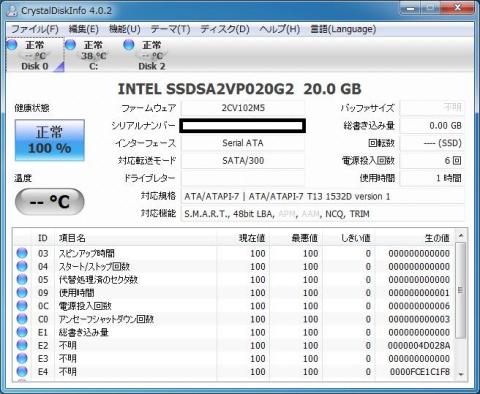Select the スタート/ストップ回数 attribute name
This screenshot has height=394, width=480.
click(x=94, y=266)
